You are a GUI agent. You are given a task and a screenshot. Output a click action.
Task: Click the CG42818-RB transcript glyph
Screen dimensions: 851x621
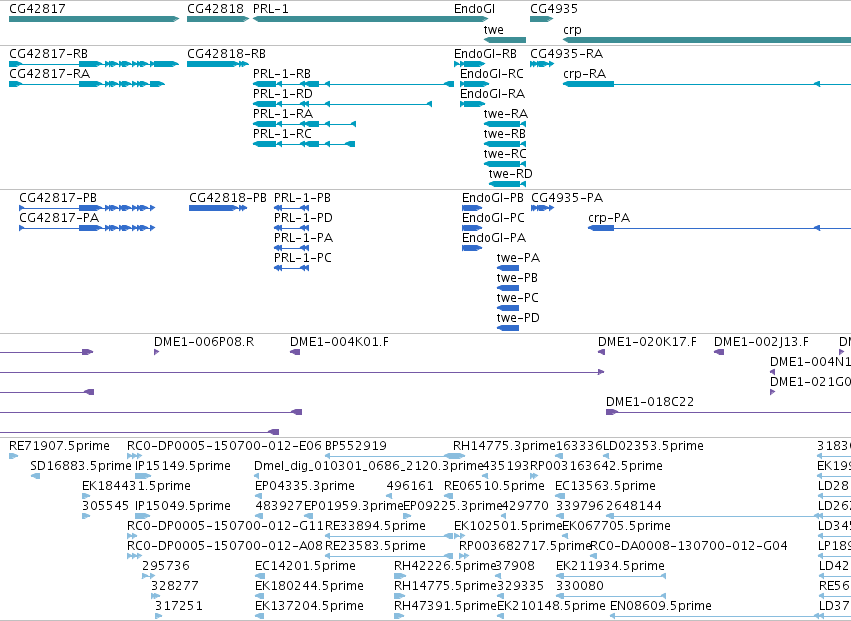pos(218,64)
